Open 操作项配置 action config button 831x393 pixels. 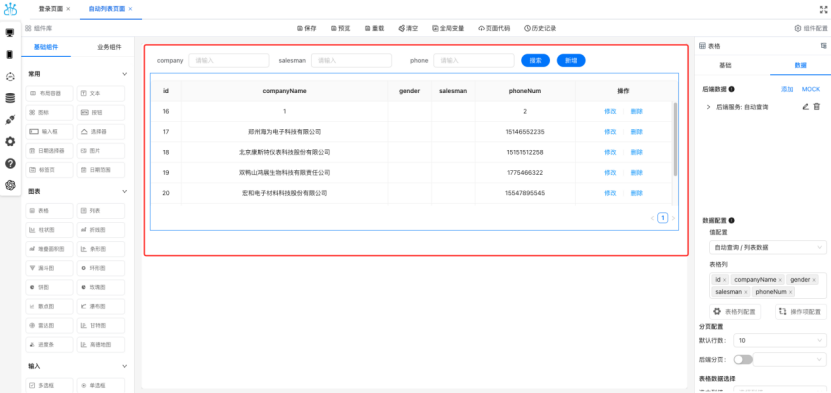click(x=800, y=312)
